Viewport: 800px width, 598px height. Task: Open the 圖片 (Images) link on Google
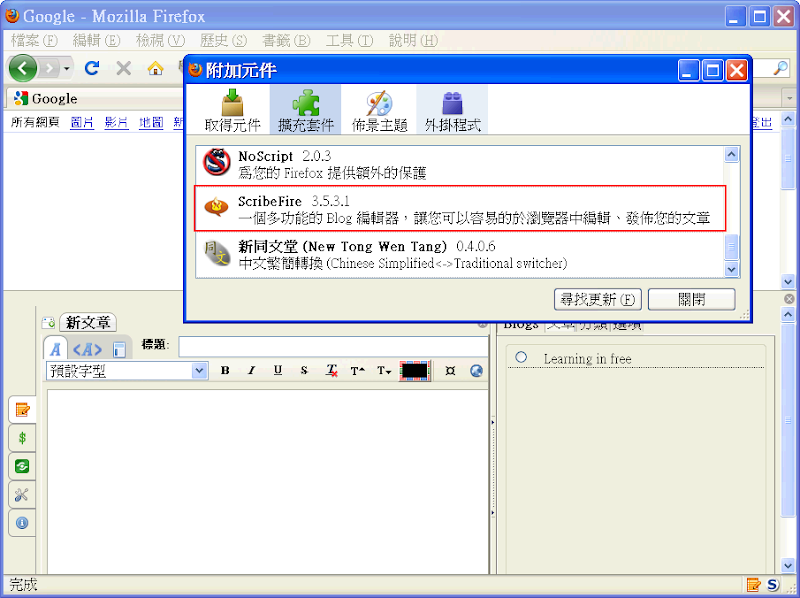(82, 122)
